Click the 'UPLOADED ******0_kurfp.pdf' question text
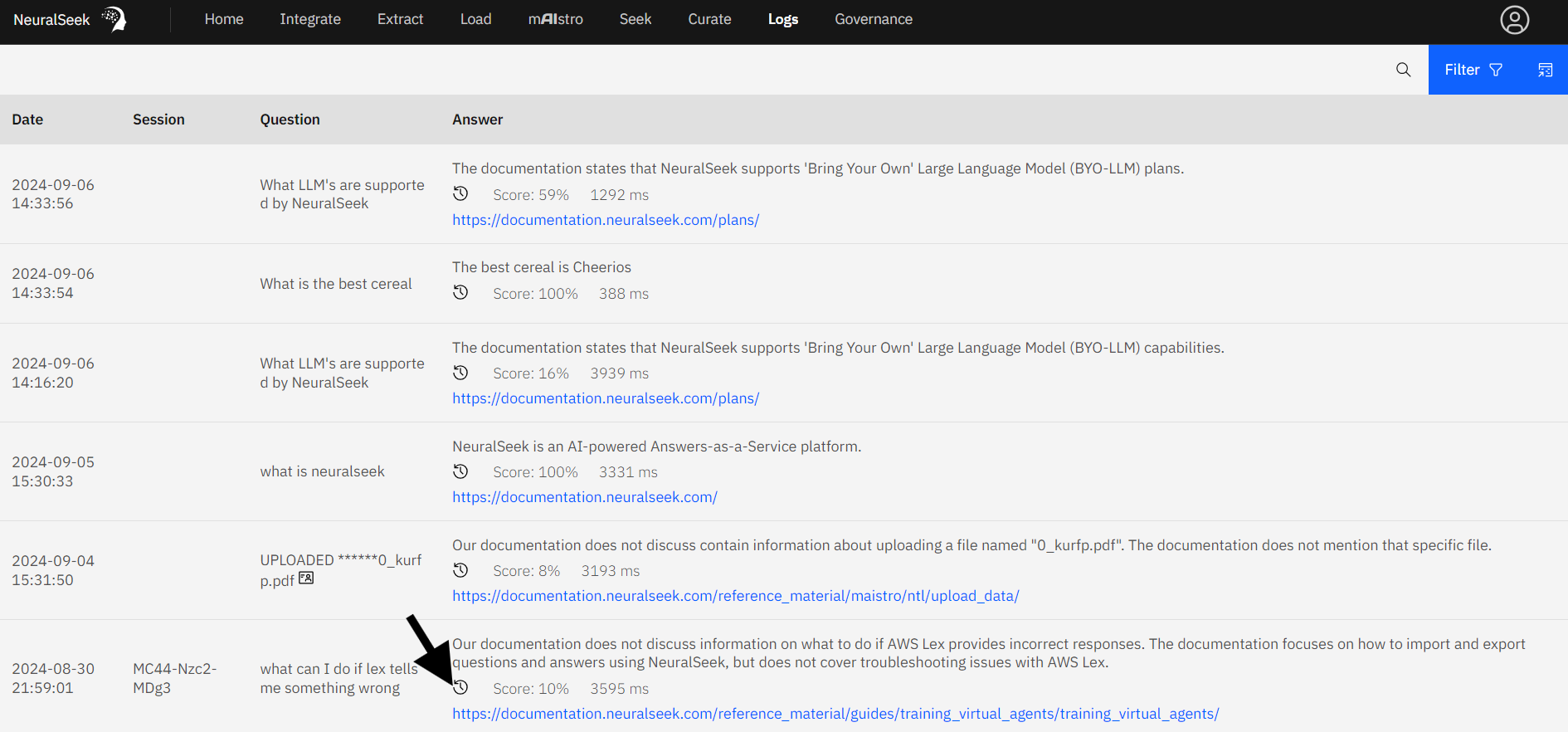 coord(341,570)
